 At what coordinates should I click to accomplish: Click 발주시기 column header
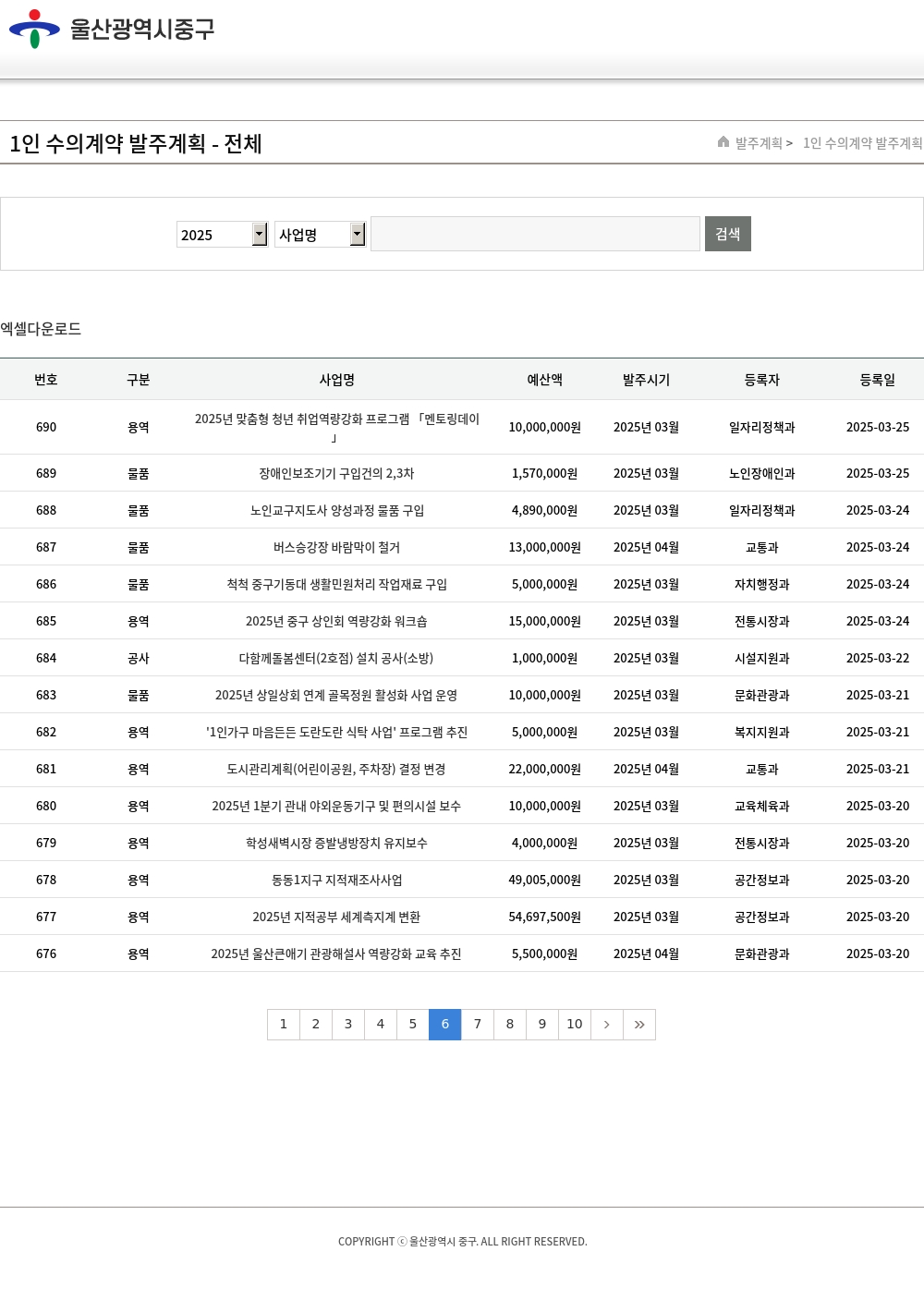[647, 380]
